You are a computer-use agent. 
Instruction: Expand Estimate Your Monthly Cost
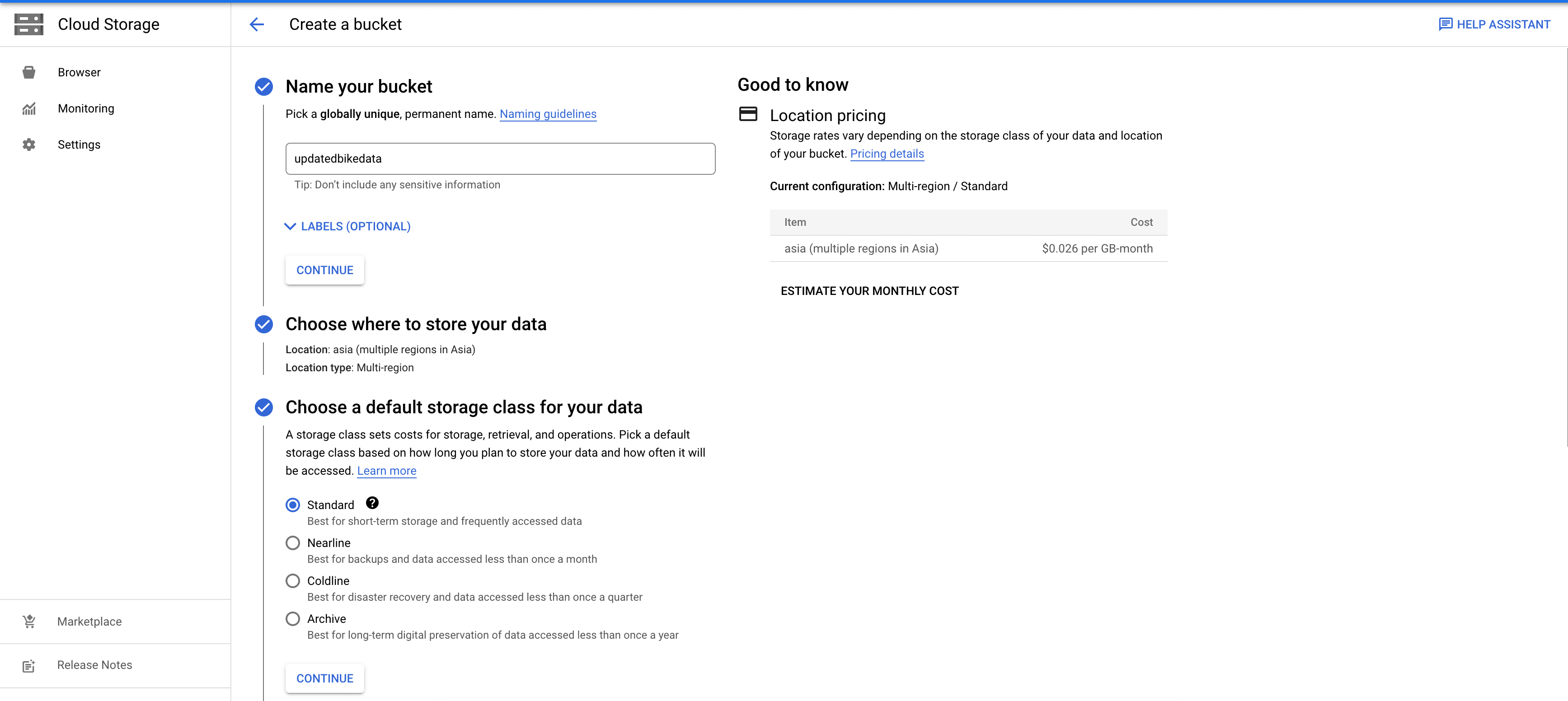click(x=869, y=291)
